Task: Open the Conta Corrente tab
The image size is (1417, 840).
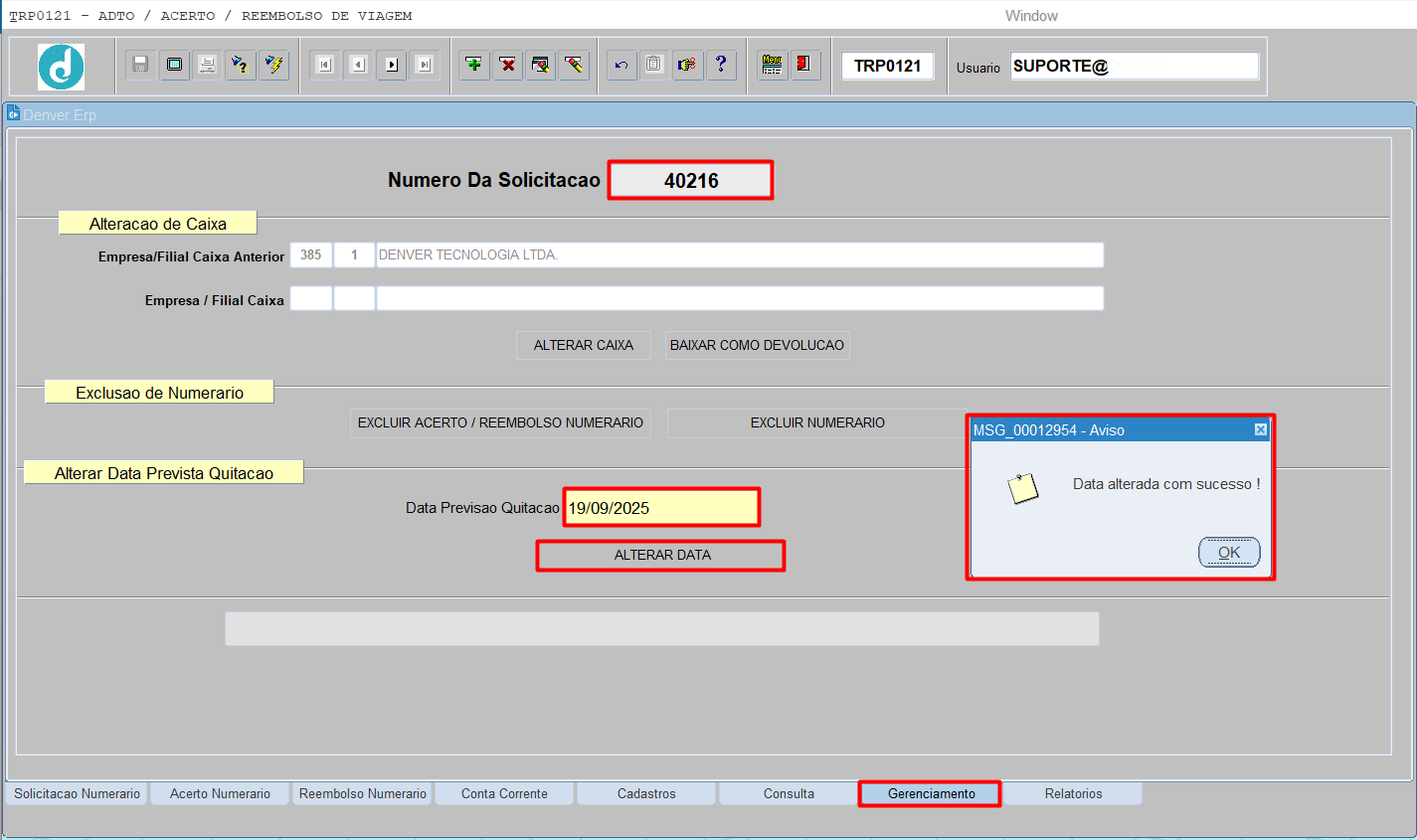Action: [x=504, y=793]
